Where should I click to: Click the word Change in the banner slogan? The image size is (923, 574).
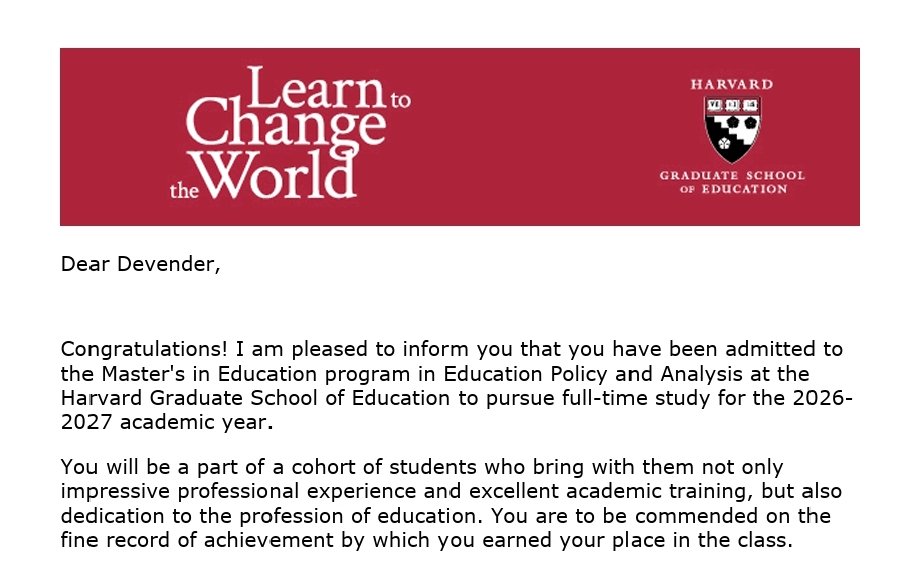click(x=286, y=125)
